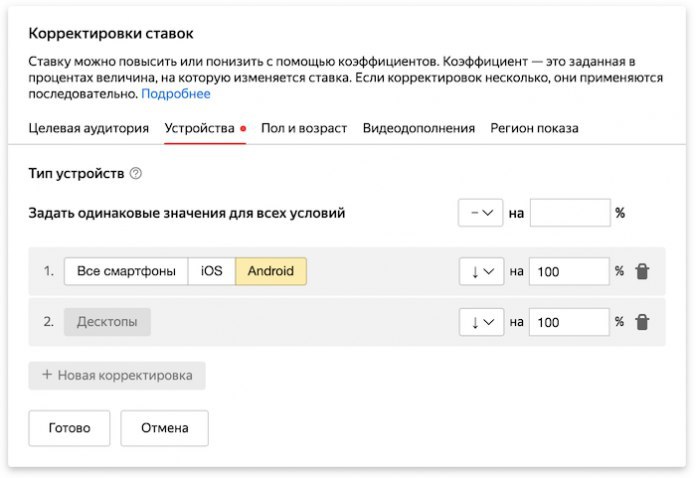Delete the smartphones adjustment with trash icon
The image size is (696, 478).
click(x=642, y=271)
